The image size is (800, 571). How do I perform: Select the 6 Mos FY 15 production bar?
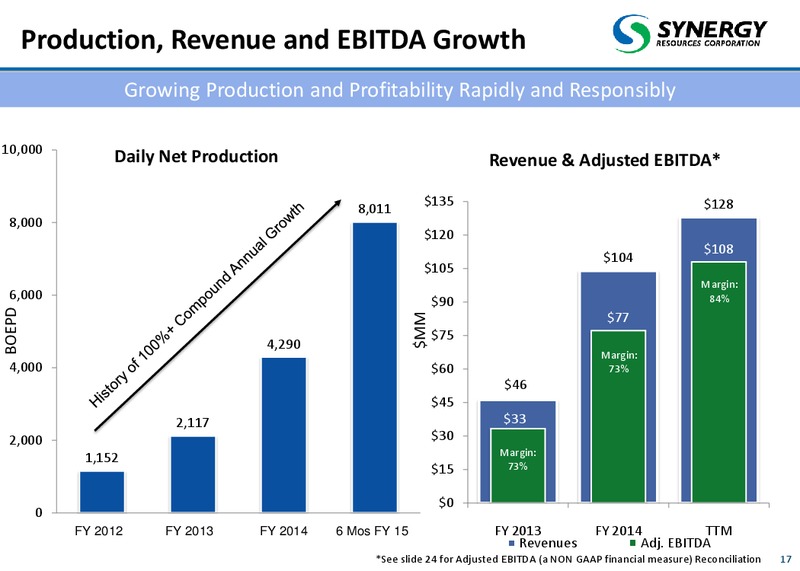pos(374,367)
